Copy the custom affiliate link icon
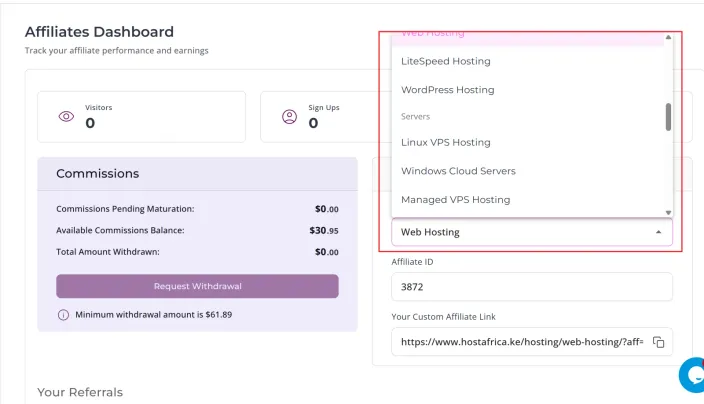 658,342
